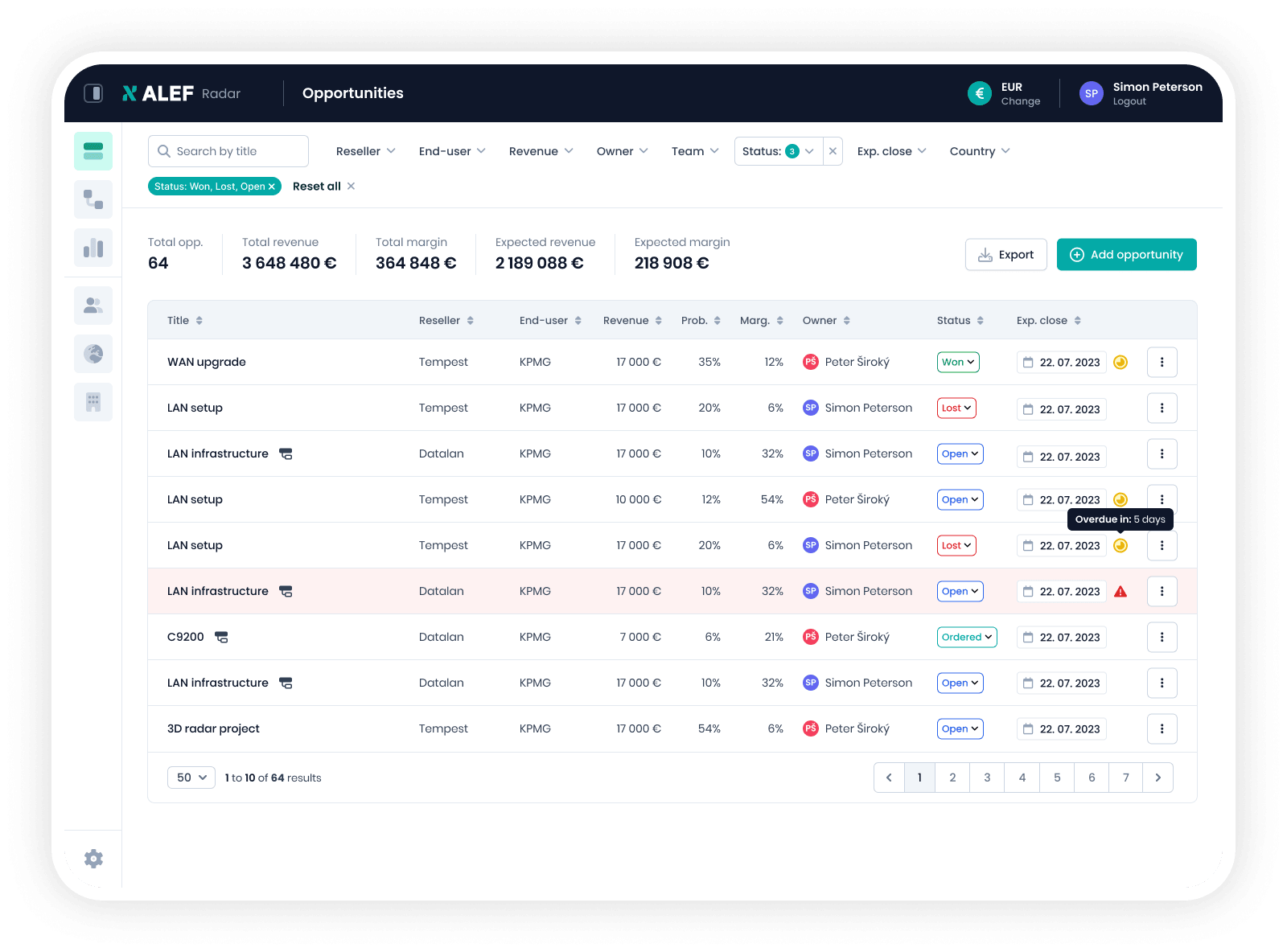Viewport: 1287px width, 952px height.
Task: Change the 50 rows per page dropdown
Action: pos(191,778)
